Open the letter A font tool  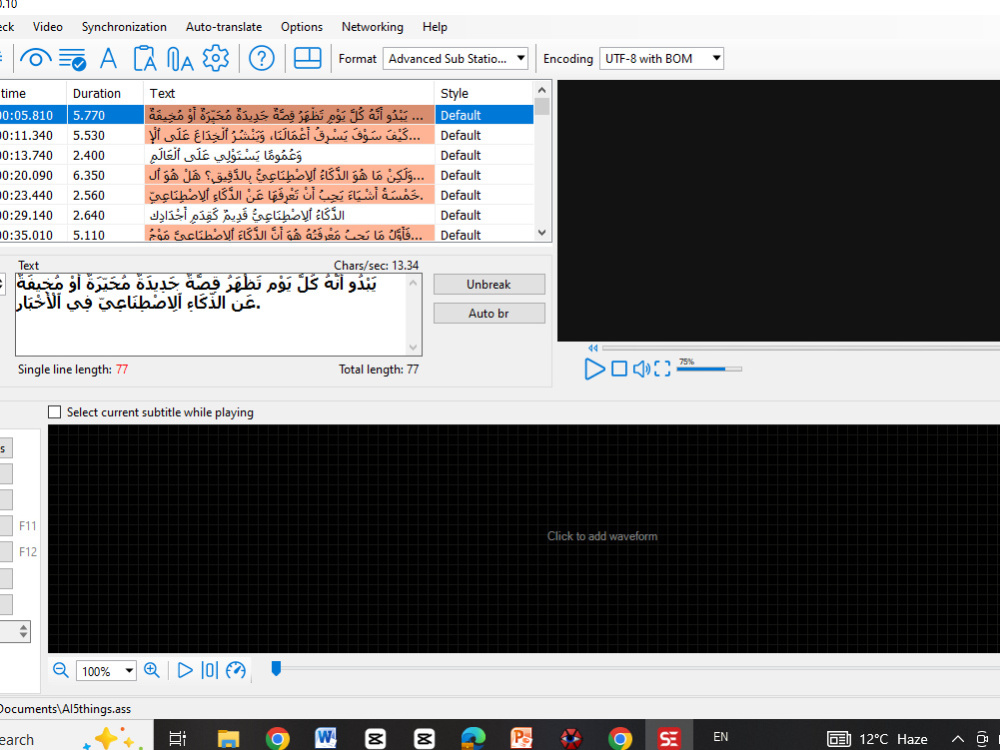coord(108,59)
